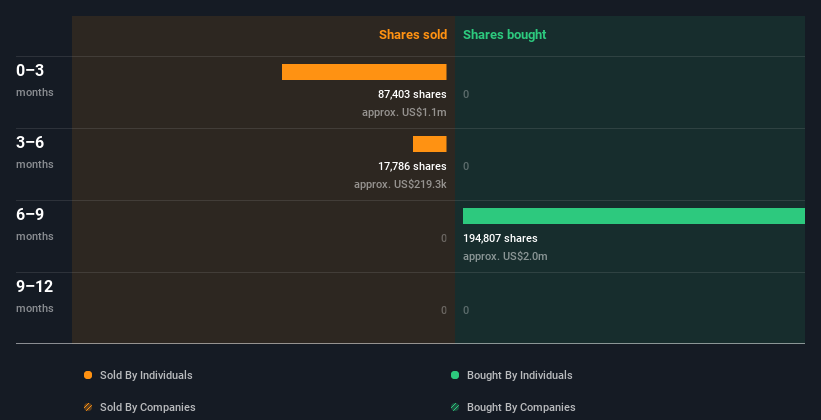
Task: Click the orange 3–6 months sold bar
Action: [x=429, y=144]
